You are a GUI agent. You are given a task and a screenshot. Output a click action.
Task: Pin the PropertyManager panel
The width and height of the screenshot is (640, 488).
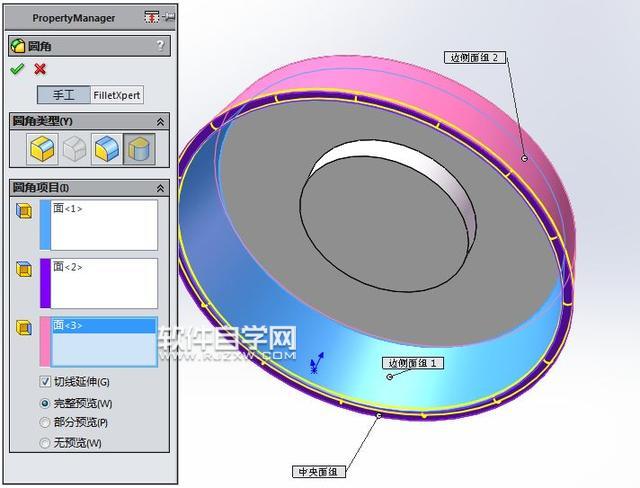click(169, 18)
